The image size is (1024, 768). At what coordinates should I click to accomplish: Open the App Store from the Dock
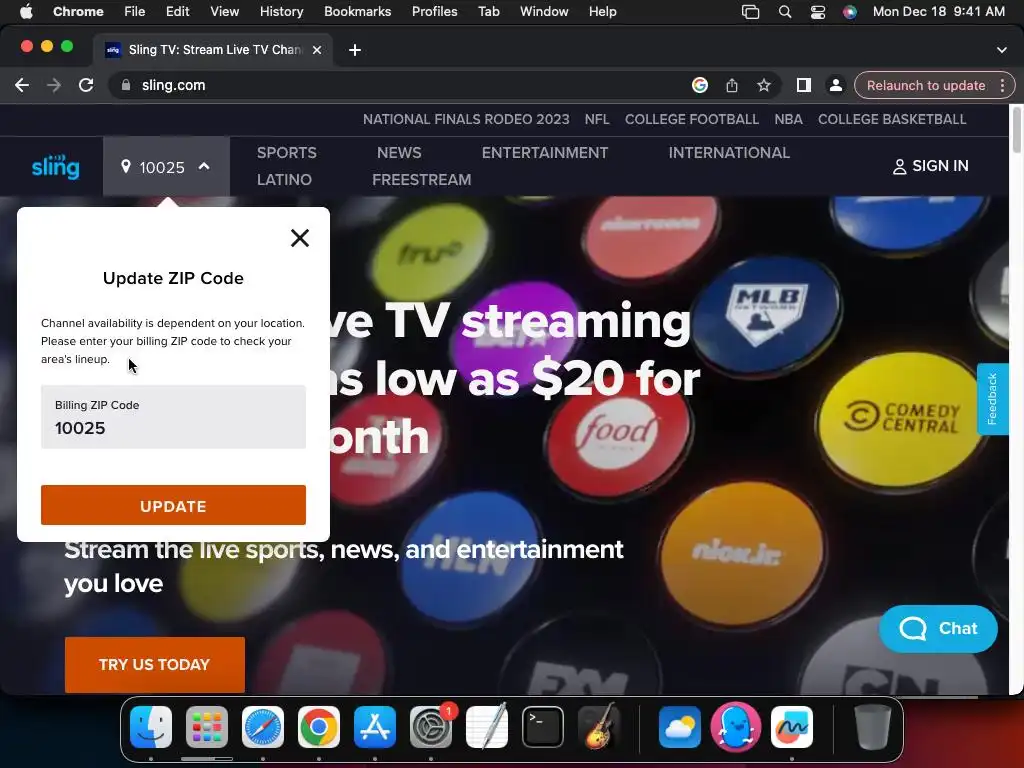pos(375,727)
